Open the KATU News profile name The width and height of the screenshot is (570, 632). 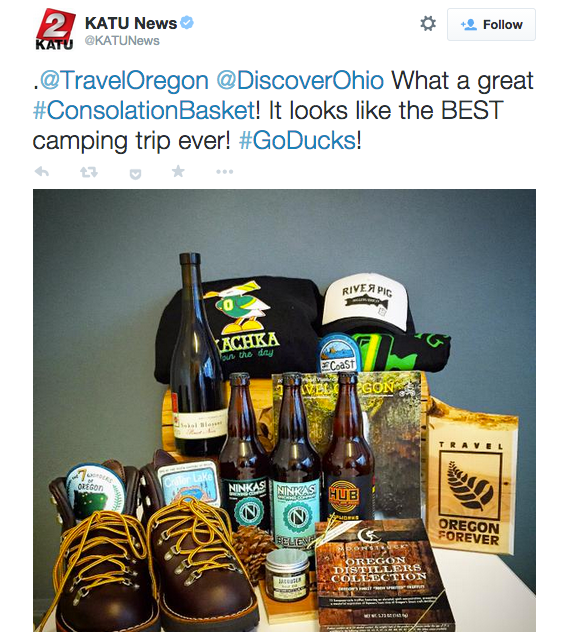click(131, 23)
